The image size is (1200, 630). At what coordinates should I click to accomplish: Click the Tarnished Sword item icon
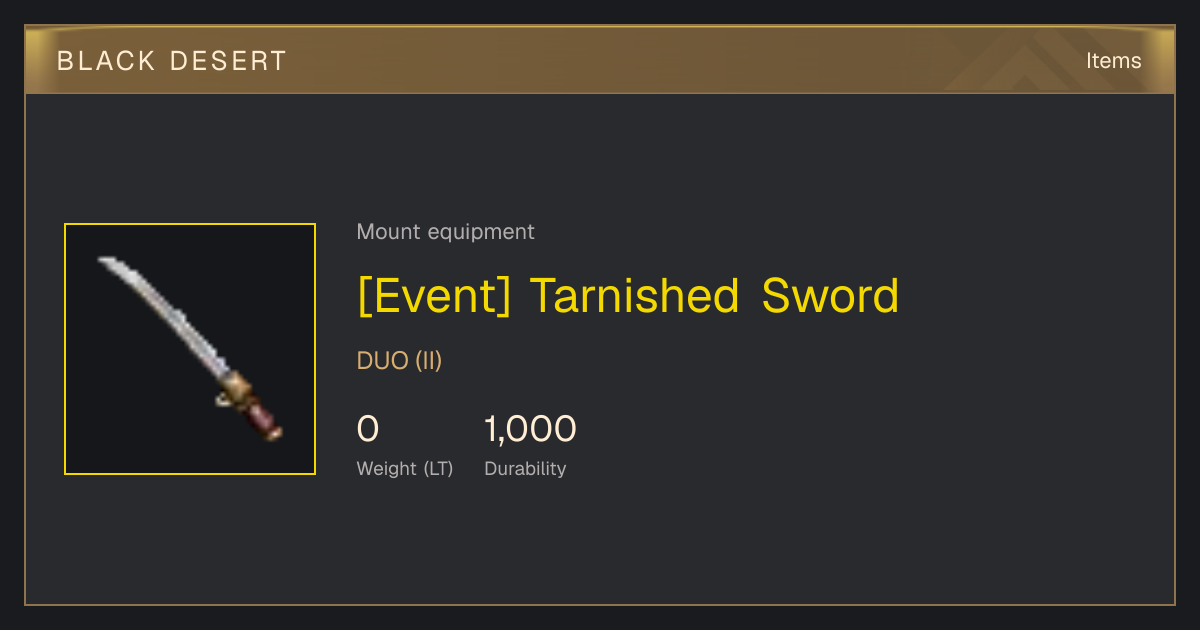pos(190,349)
